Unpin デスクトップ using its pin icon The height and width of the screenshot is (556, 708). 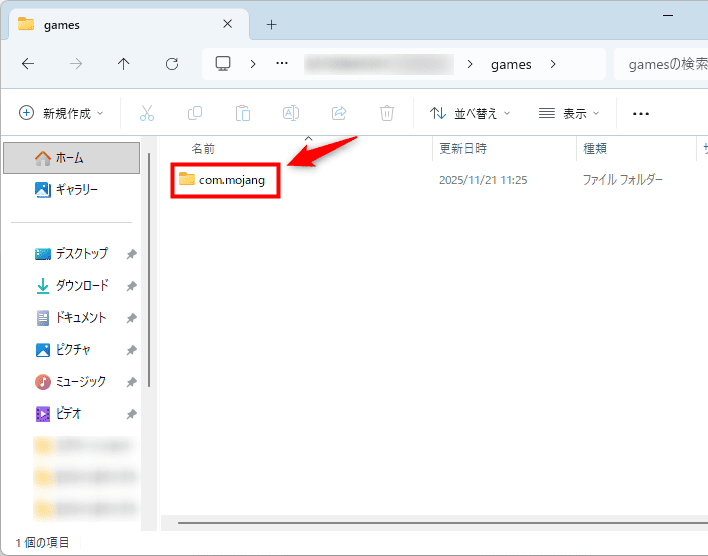pyautogui.click(x=131, y=254)
